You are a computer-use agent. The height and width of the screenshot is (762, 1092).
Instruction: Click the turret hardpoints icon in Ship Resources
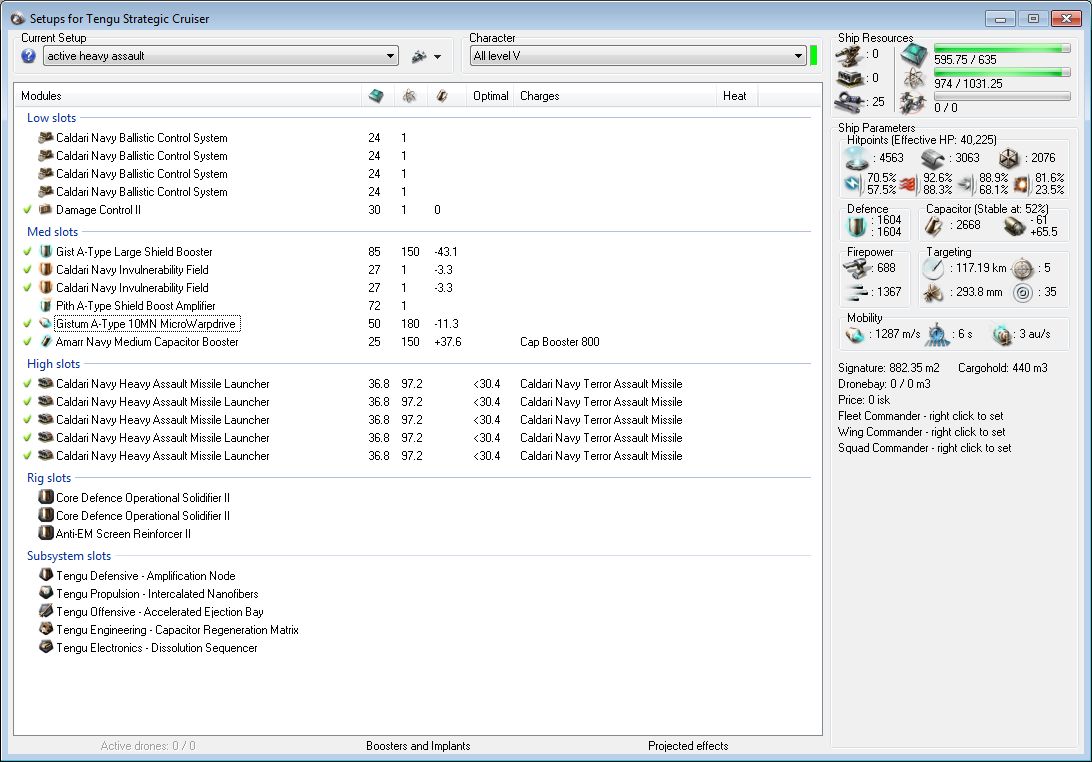(x=849, y=54)
